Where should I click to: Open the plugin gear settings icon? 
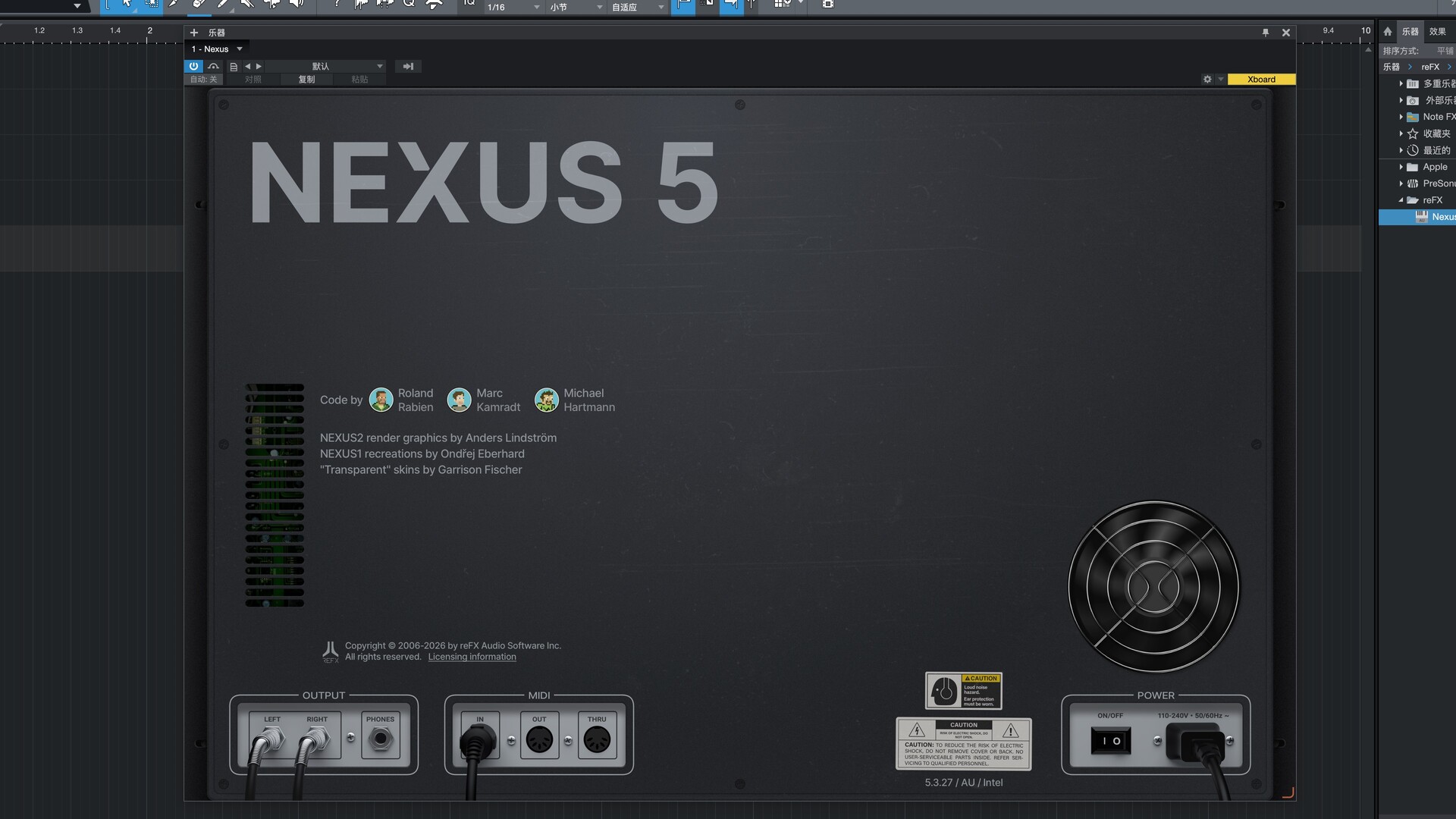tap(1207, 79)
